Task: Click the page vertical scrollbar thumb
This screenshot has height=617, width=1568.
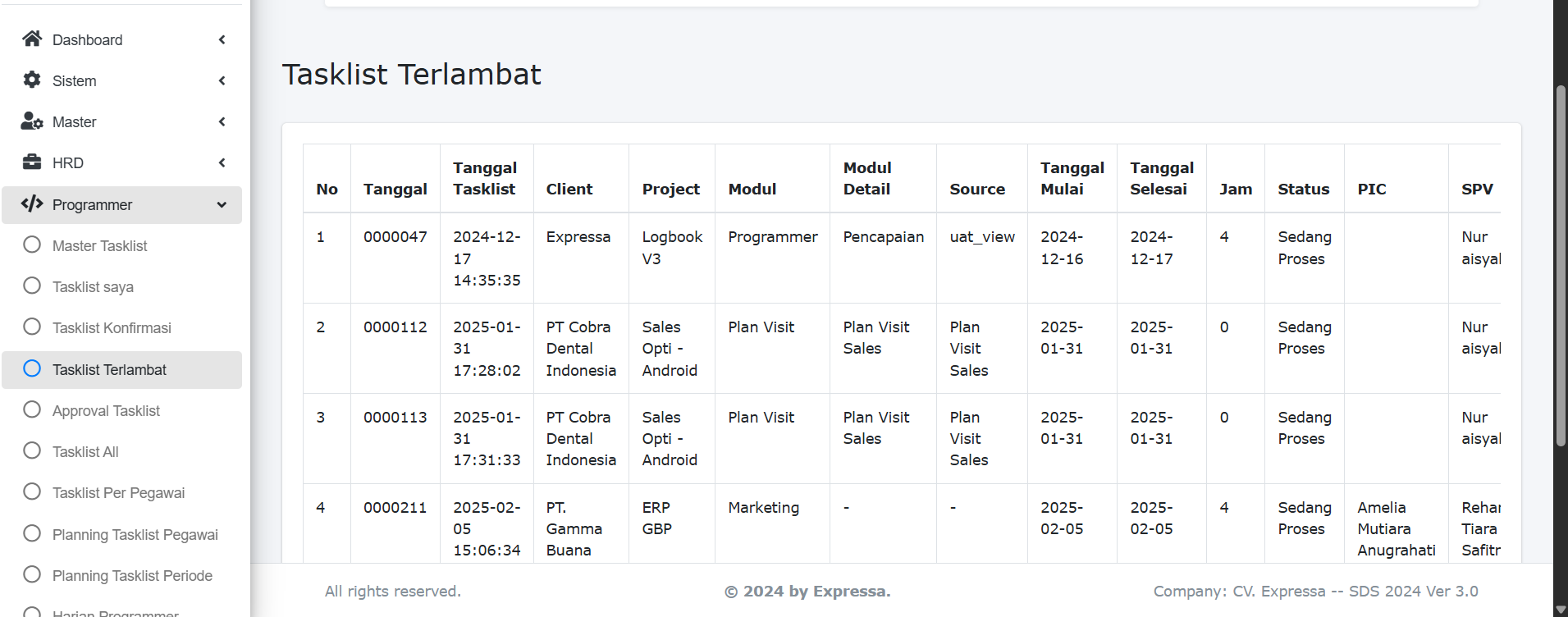Action: pyautogui.click(x=1561, y=266)
